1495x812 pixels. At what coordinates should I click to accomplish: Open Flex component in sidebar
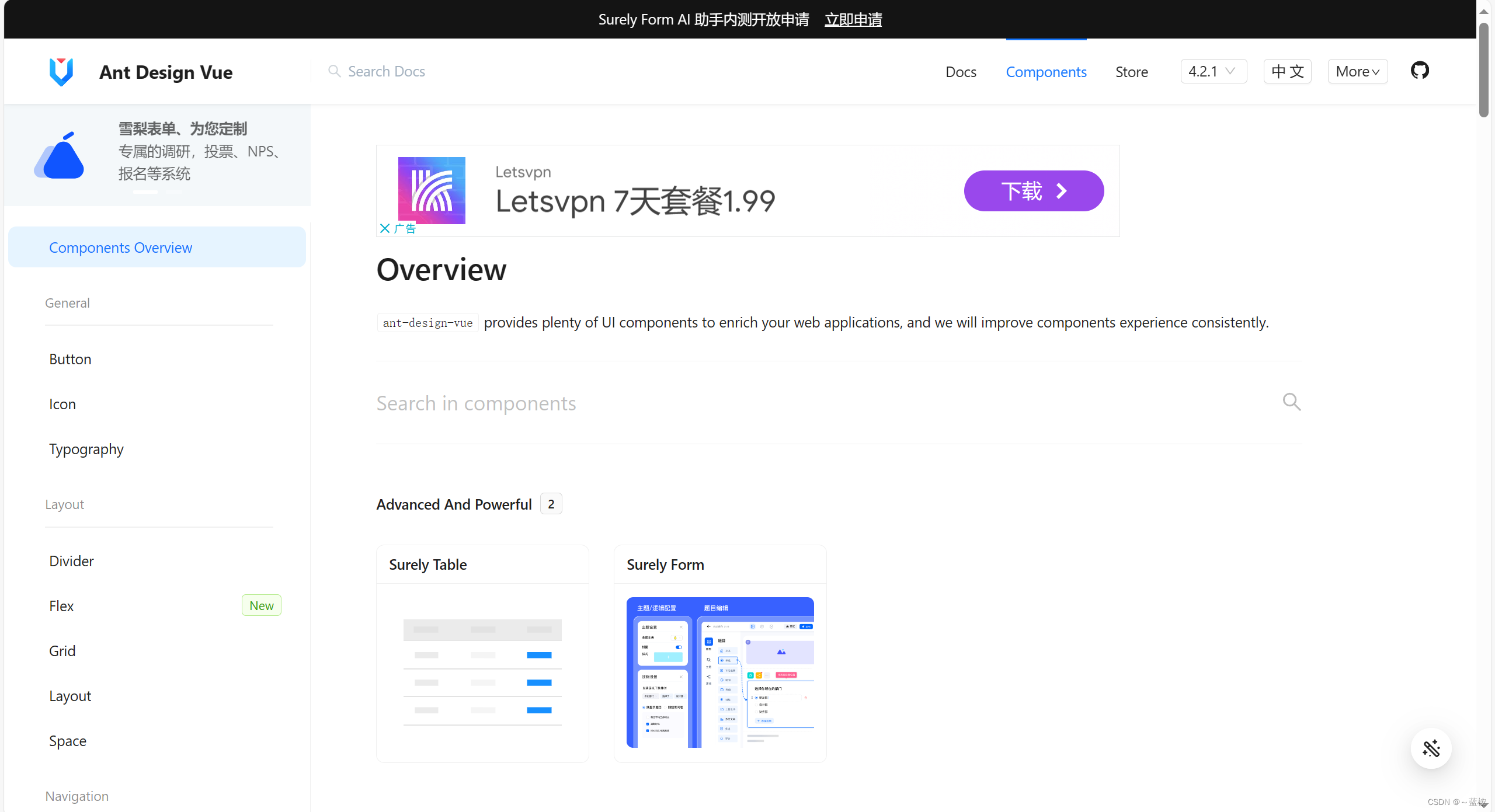(61, 606)
